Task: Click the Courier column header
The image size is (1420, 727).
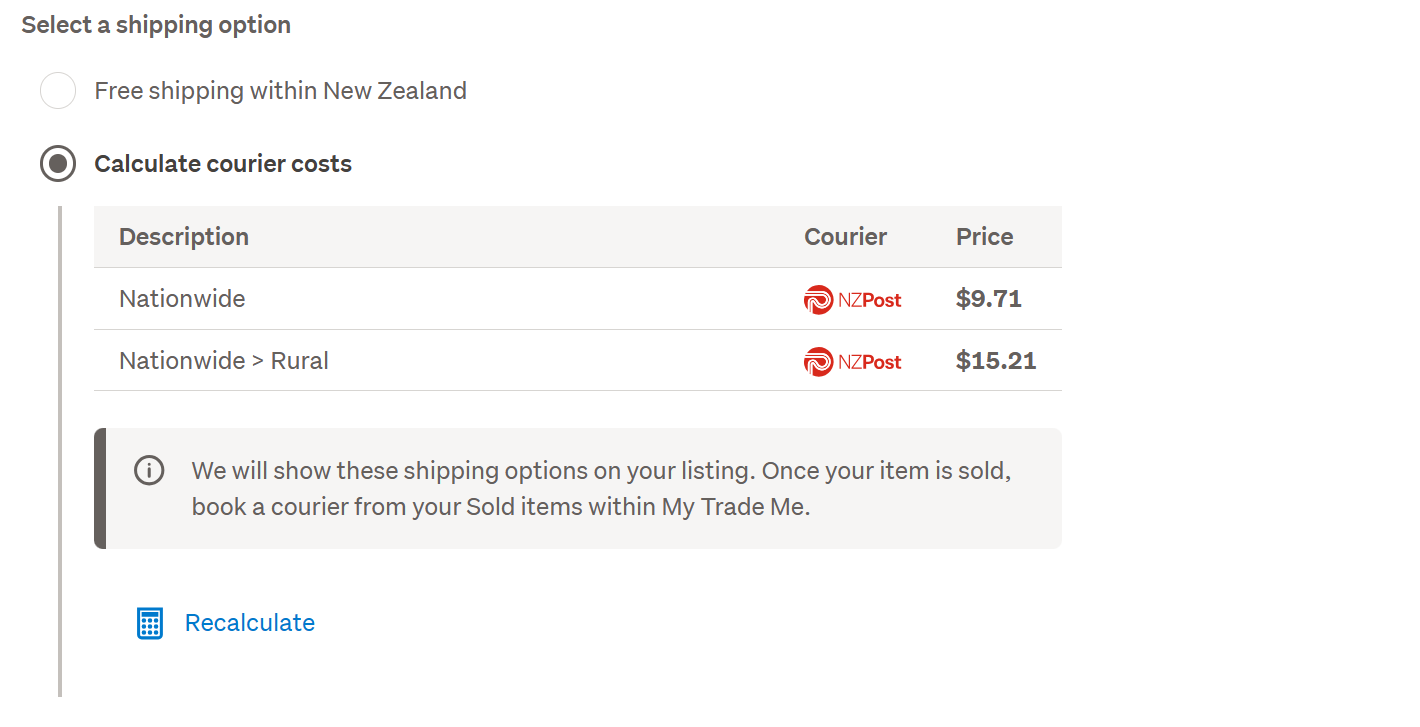Action: coord(845,237)
